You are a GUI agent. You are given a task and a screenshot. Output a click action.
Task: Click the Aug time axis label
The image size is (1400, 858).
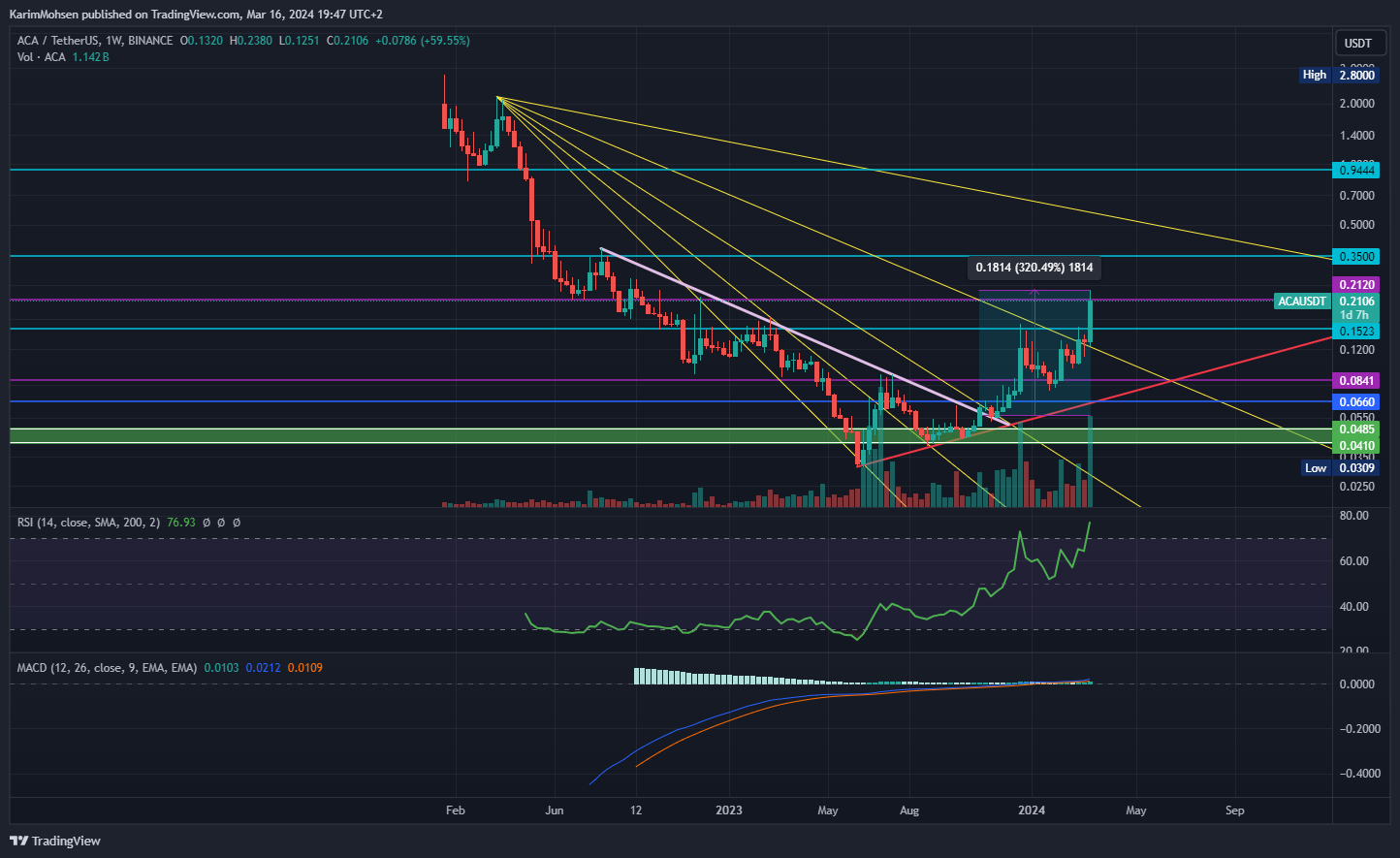click(x=909, y=810)
